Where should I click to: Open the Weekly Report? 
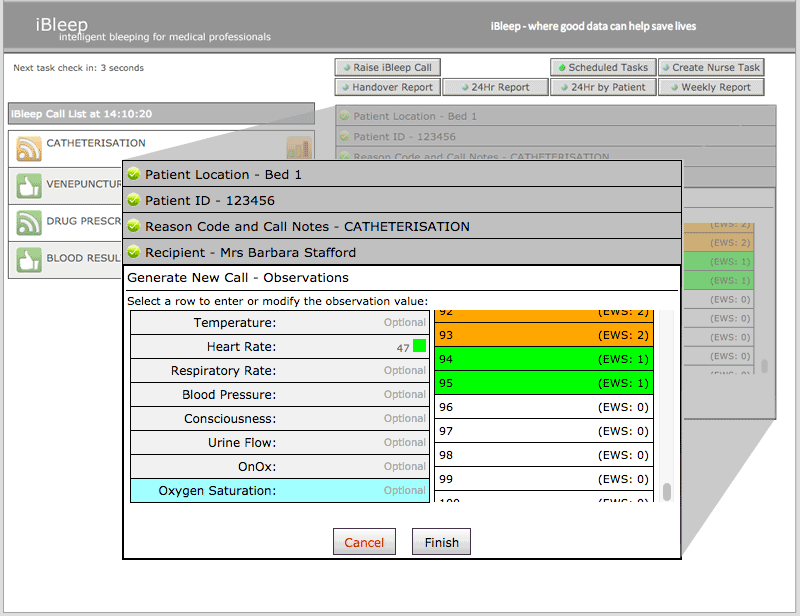click(x=711, y=87)
